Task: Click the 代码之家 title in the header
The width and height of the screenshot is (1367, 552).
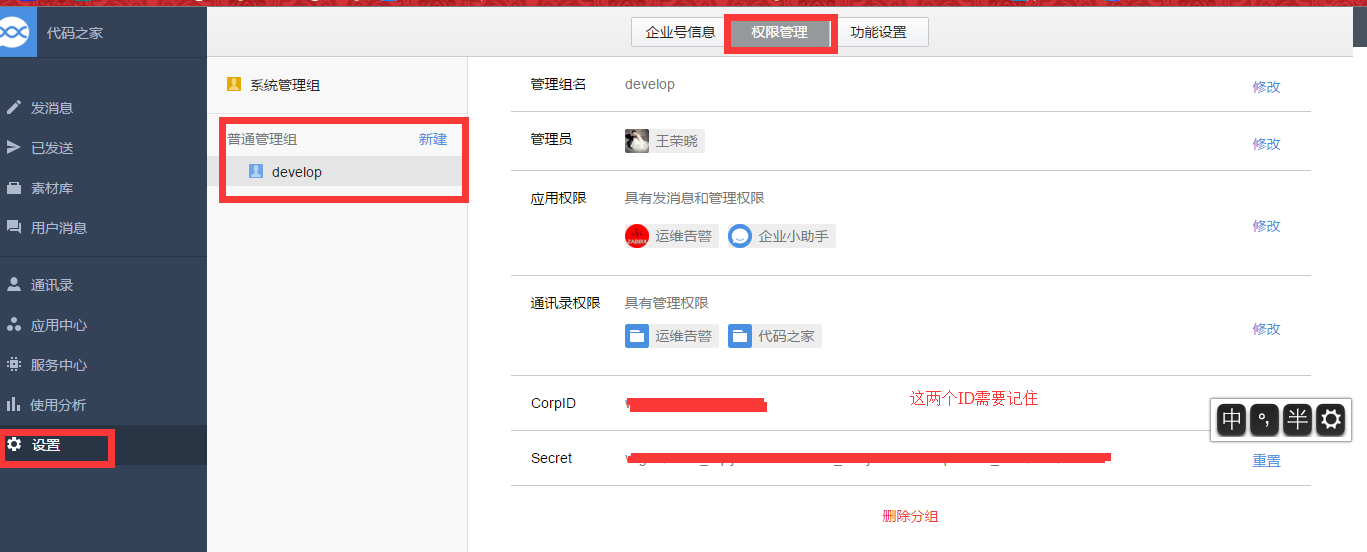Action: coord(75,33)
